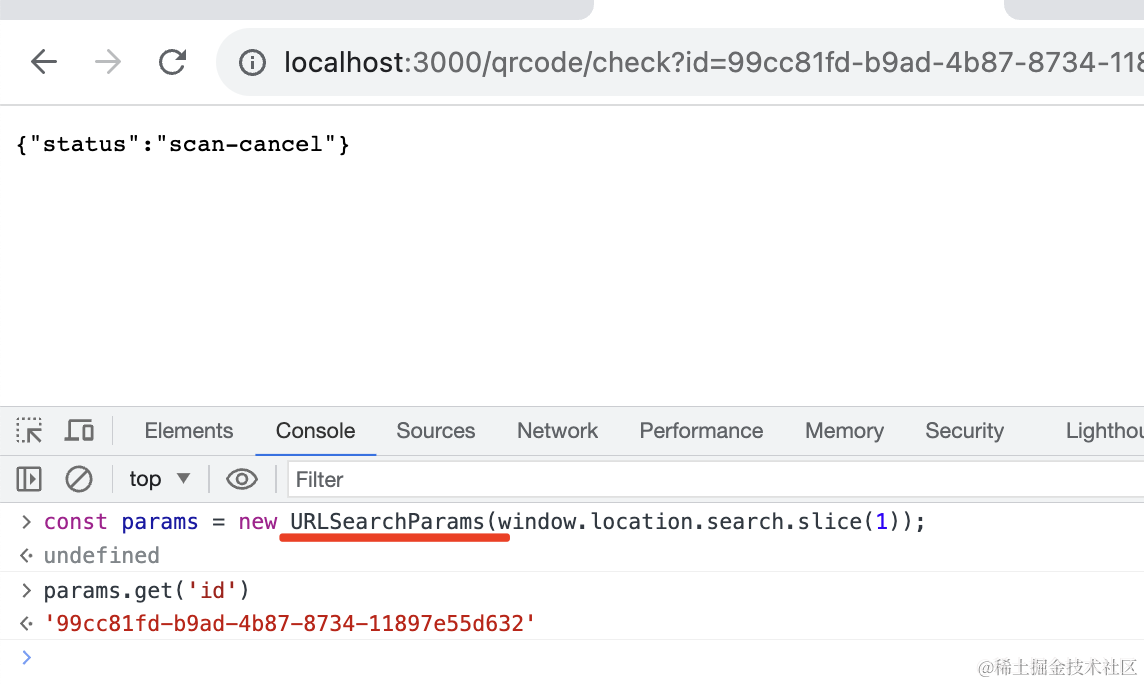Viewport: 1144px width, 684px height.
Task: Switch to the Elements tab
Action: click(x=188, y=431)
